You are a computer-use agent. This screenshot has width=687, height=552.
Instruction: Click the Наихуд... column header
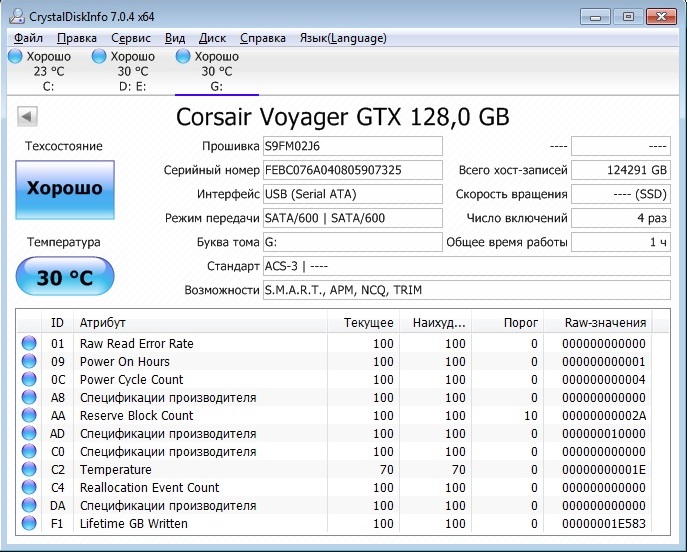(x=436, y=323)
